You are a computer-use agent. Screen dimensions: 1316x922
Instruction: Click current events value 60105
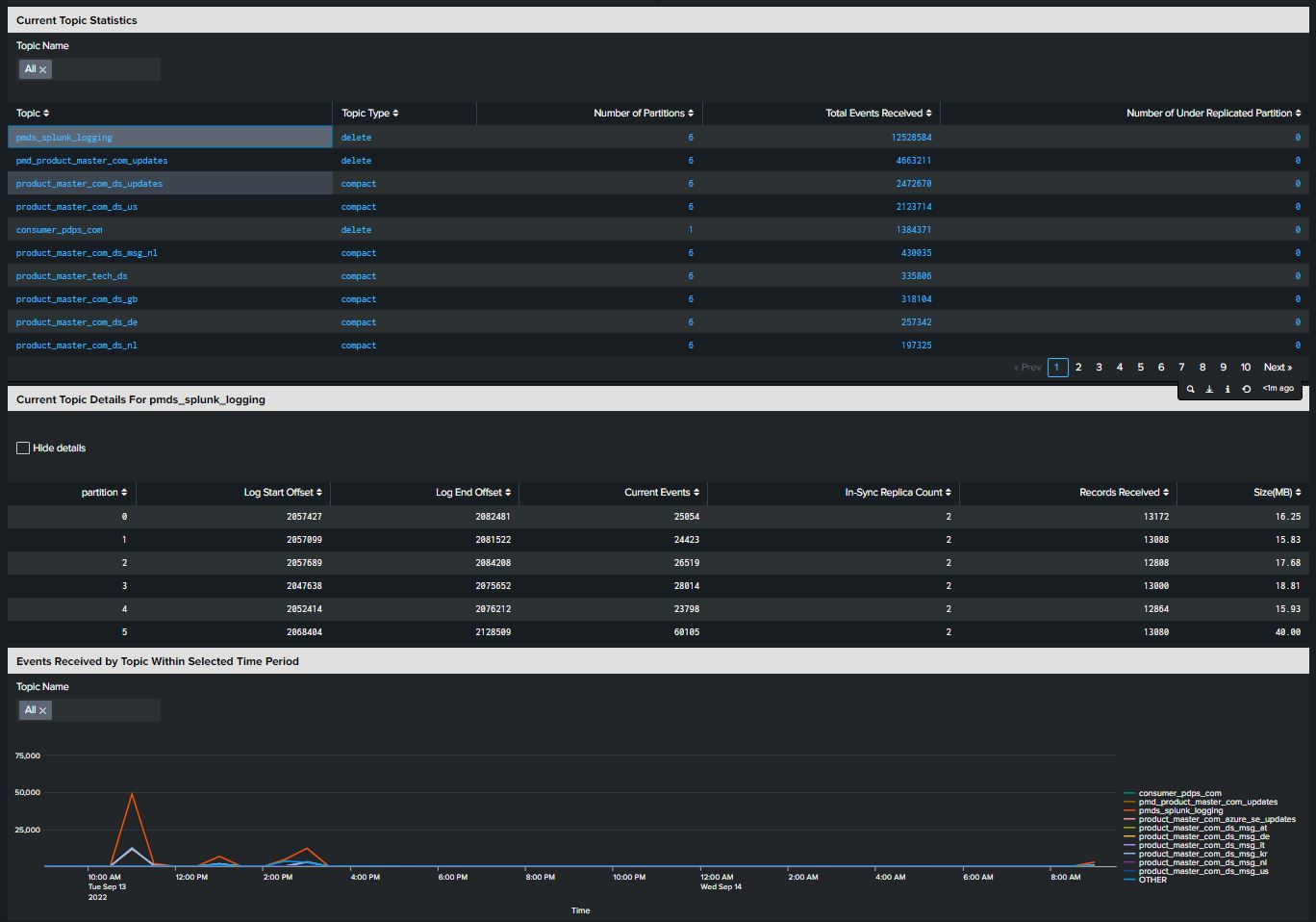pos(687,632)
